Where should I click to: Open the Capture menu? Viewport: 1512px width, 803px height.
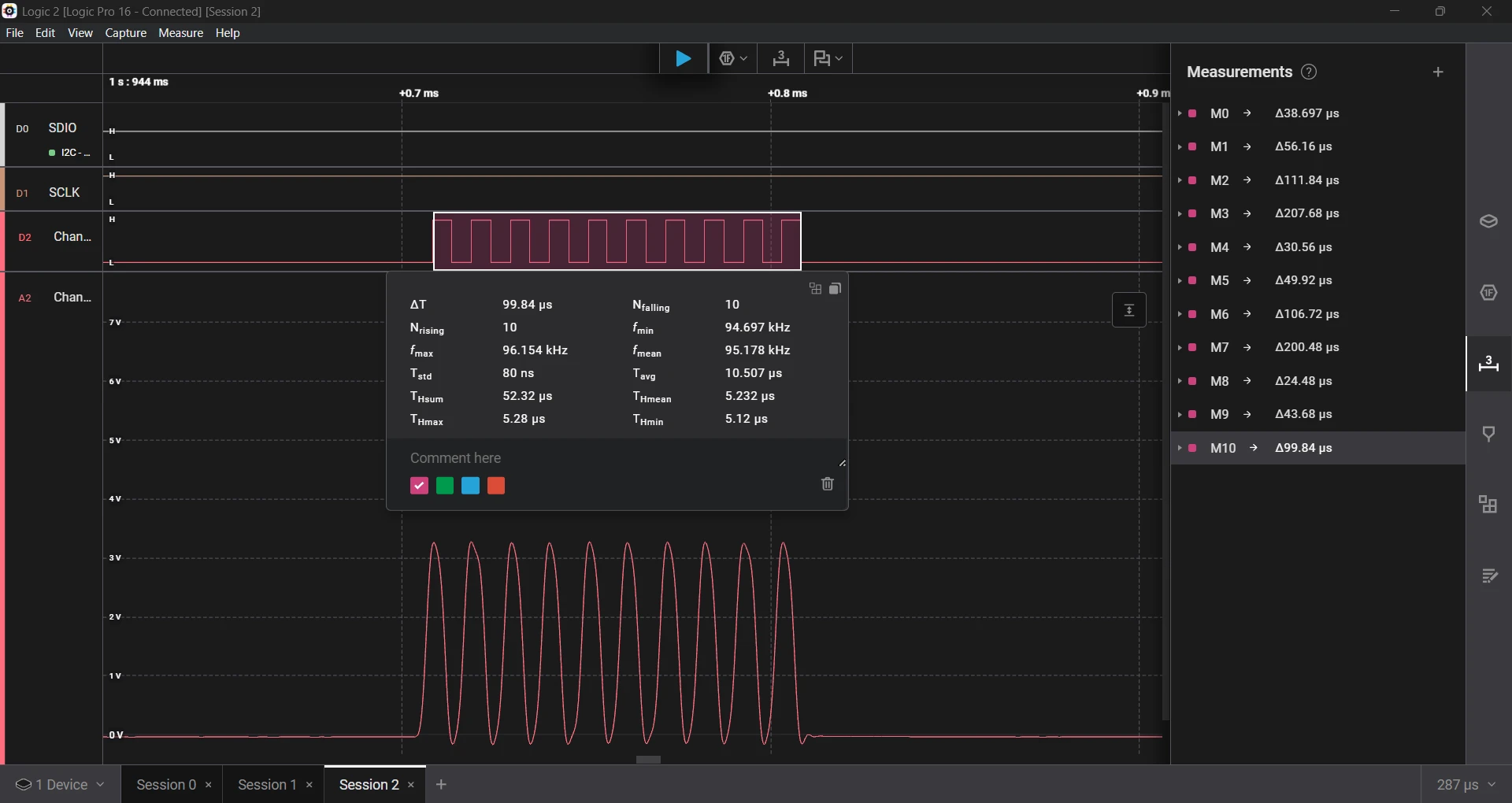tap(126, 33)
